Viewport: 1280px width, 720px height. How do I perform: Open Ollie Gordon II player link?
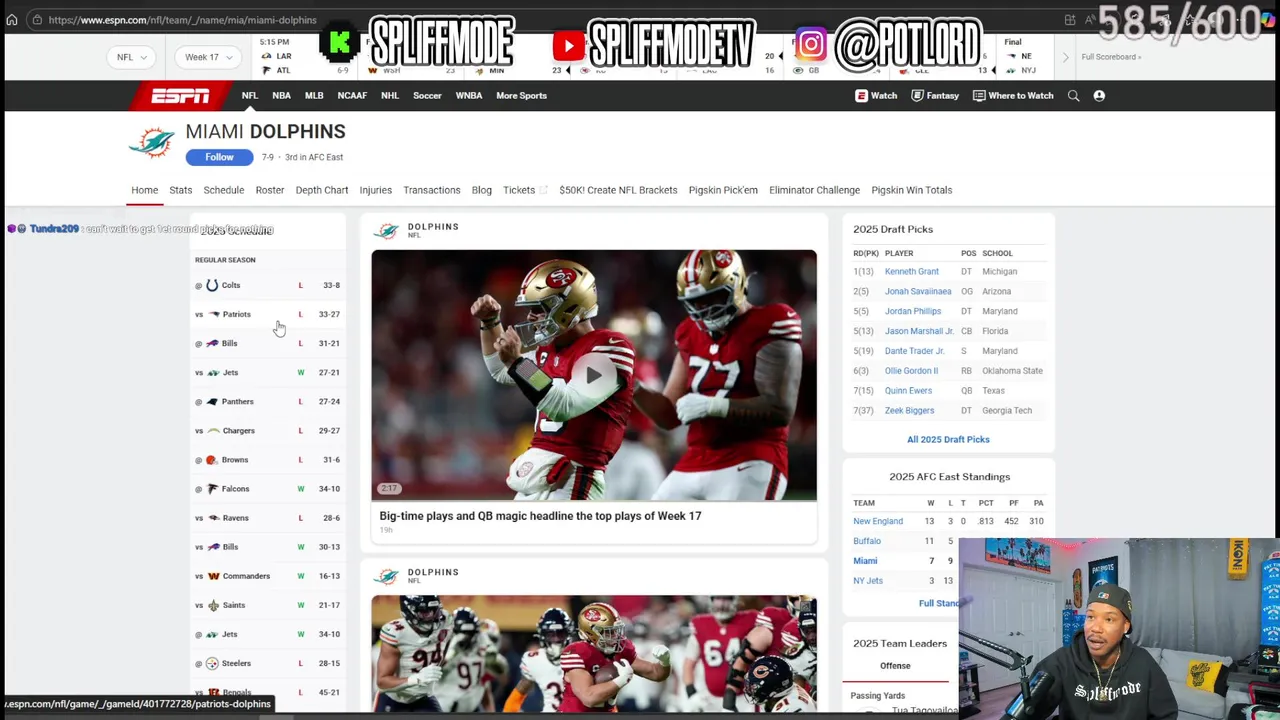pyautogui.click(x=911, y=371)
